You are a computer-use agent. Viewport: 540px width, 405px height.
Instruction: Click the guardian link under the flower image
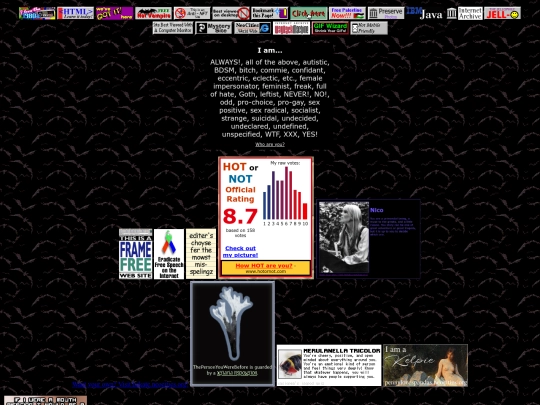click(237, 373)
